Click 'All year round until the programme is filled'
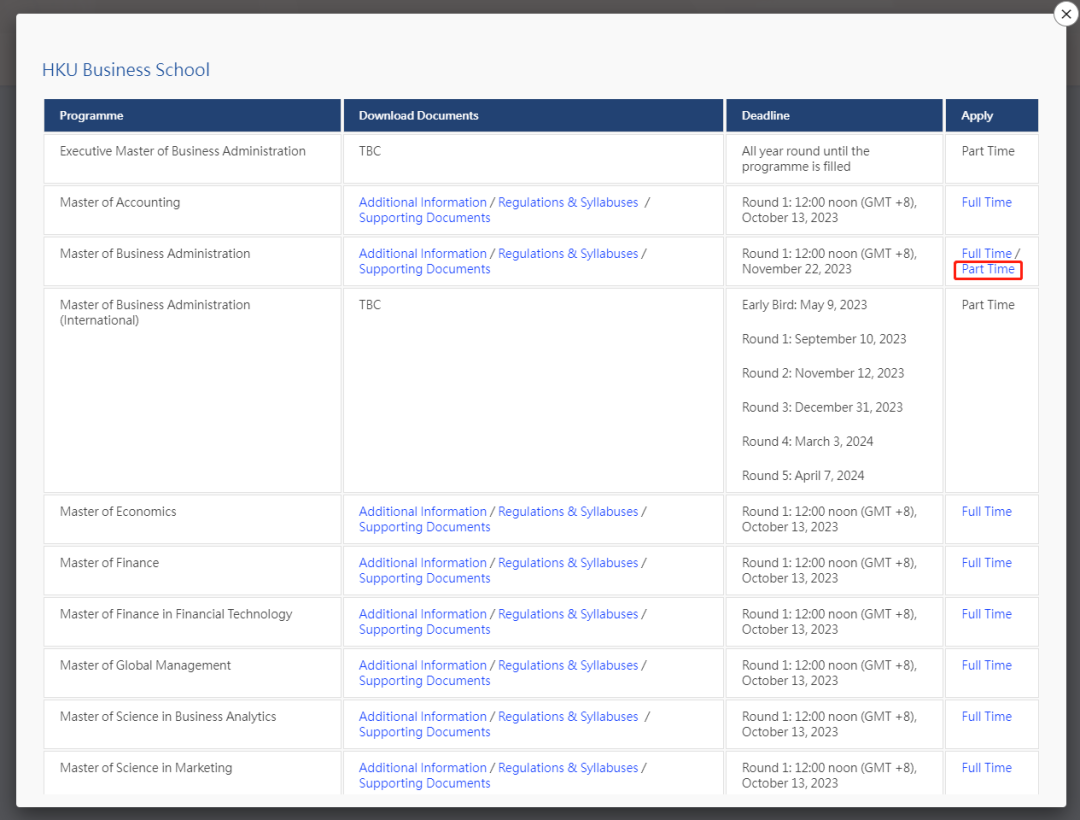This screenshot has width=1080, height=820. 805,159
